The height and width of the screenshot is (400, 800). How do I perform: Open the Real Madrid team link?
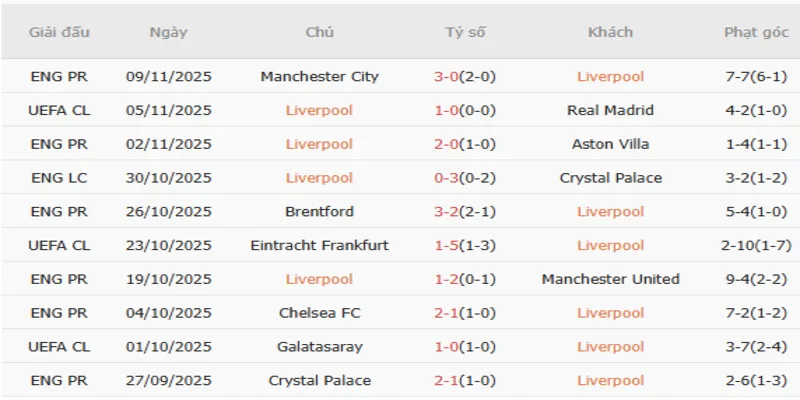point(610,110)
